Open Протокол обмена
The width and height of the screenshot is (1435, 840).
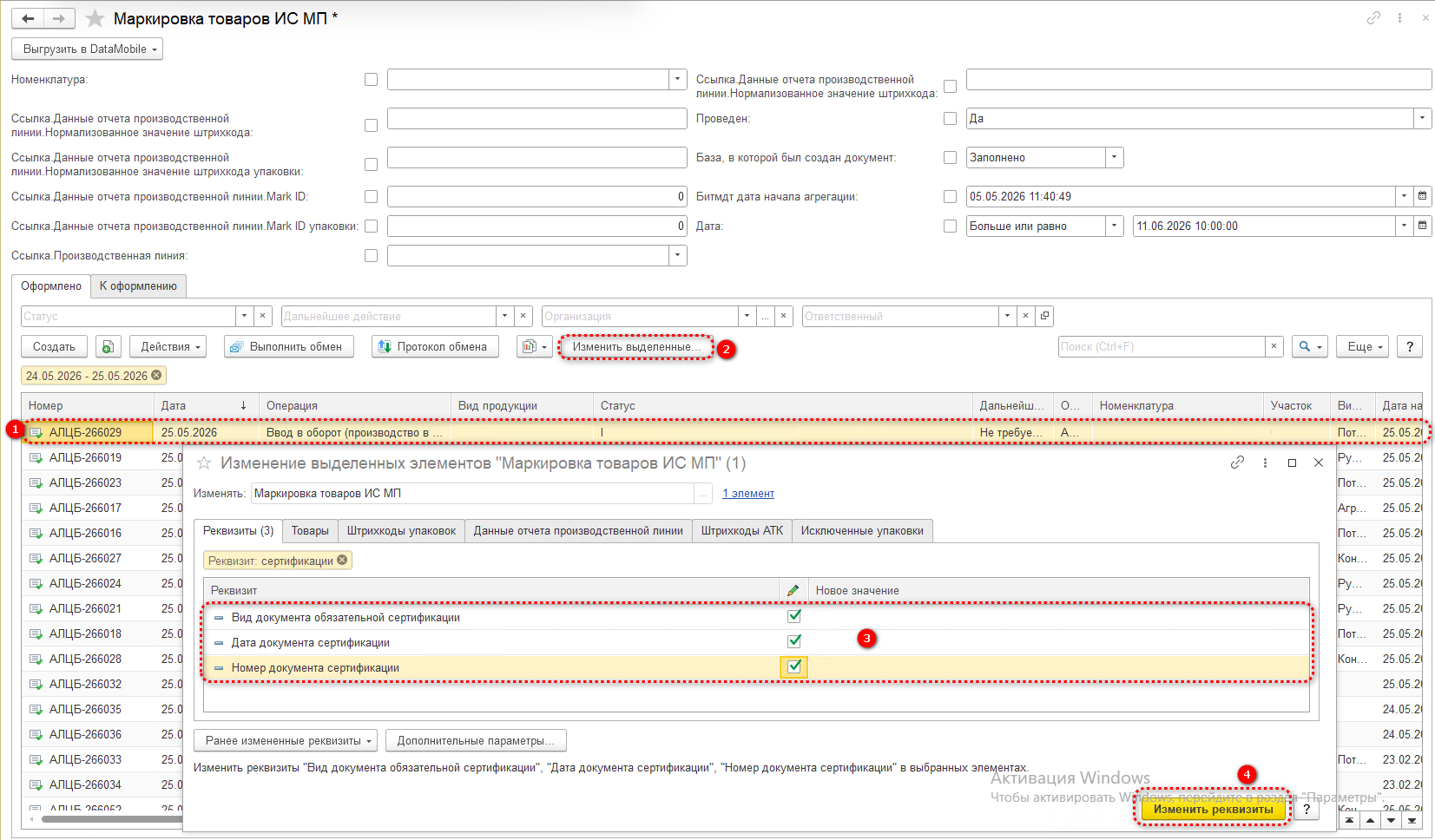[x=435, y=346]
